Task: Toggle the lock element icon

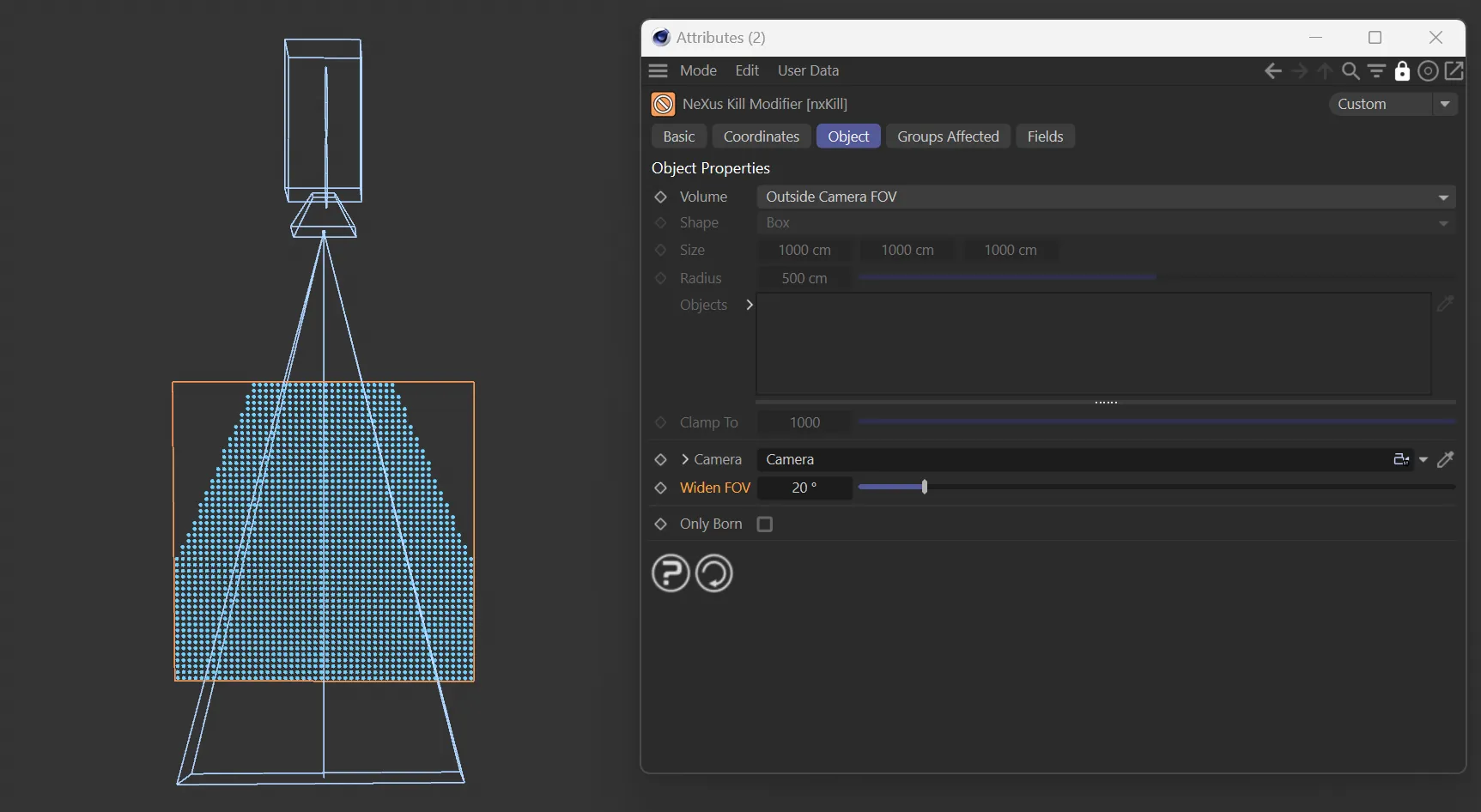Action: click(x=1402, y=71)
